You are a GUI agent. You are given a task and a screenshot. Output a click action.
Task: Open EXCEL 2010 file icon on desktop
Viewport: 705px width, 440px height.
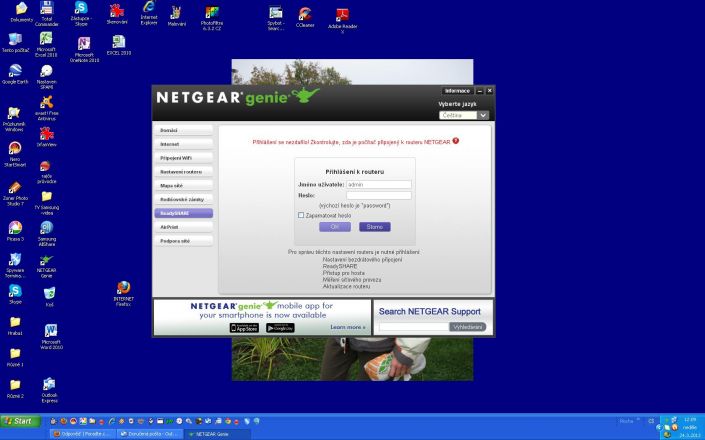[119, 45]
